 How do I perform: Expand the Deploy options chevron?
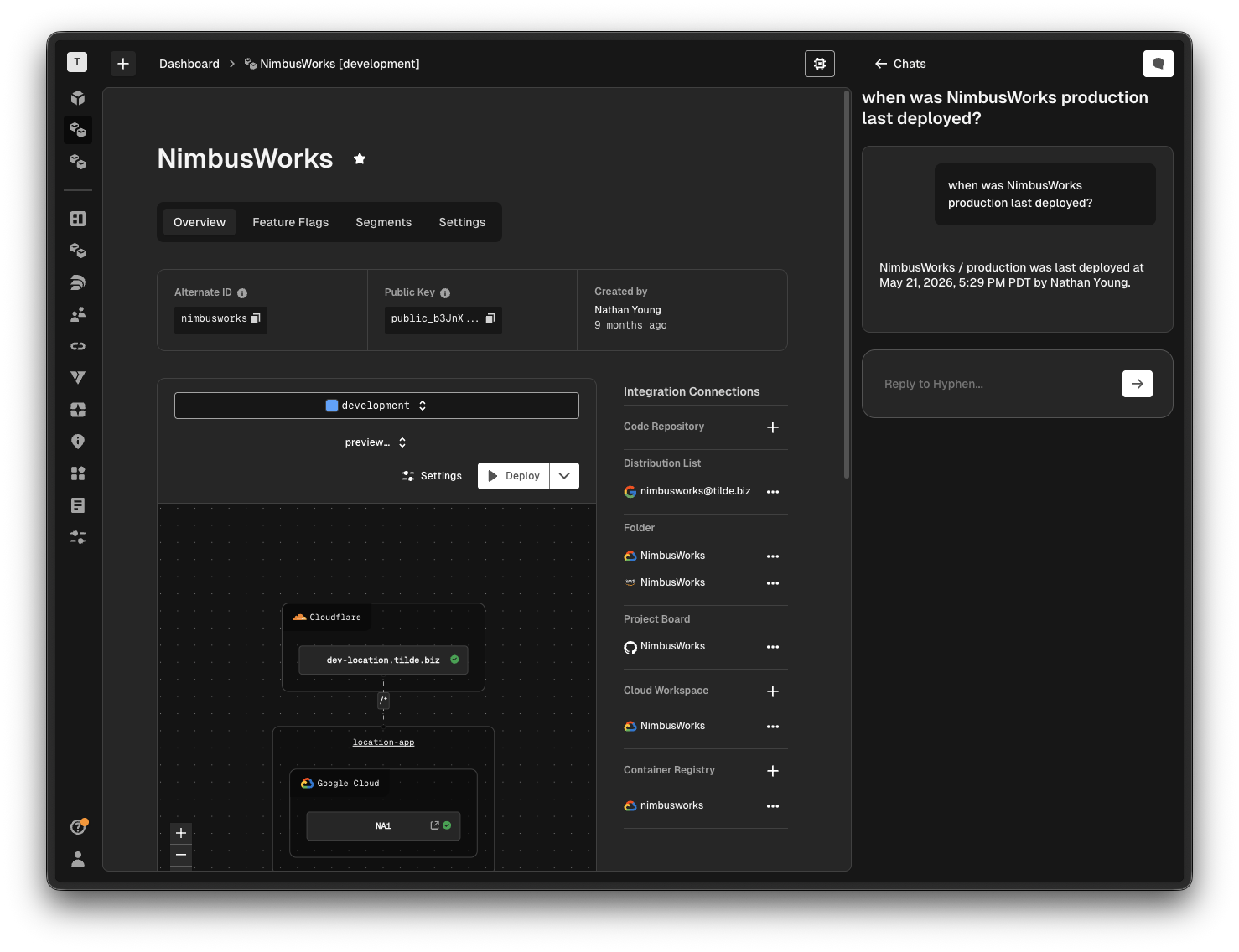(x=564, y=476)
